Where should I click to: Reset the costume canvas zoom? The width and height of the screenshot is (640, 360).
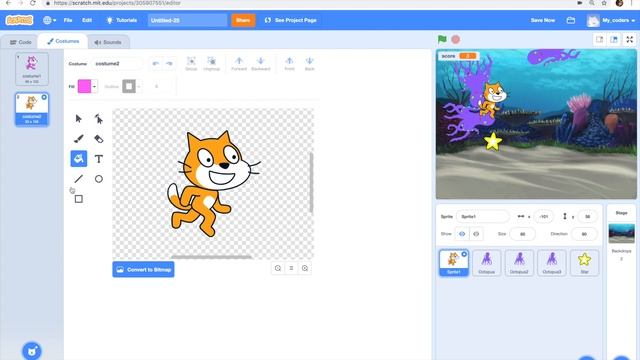(291, 268)
